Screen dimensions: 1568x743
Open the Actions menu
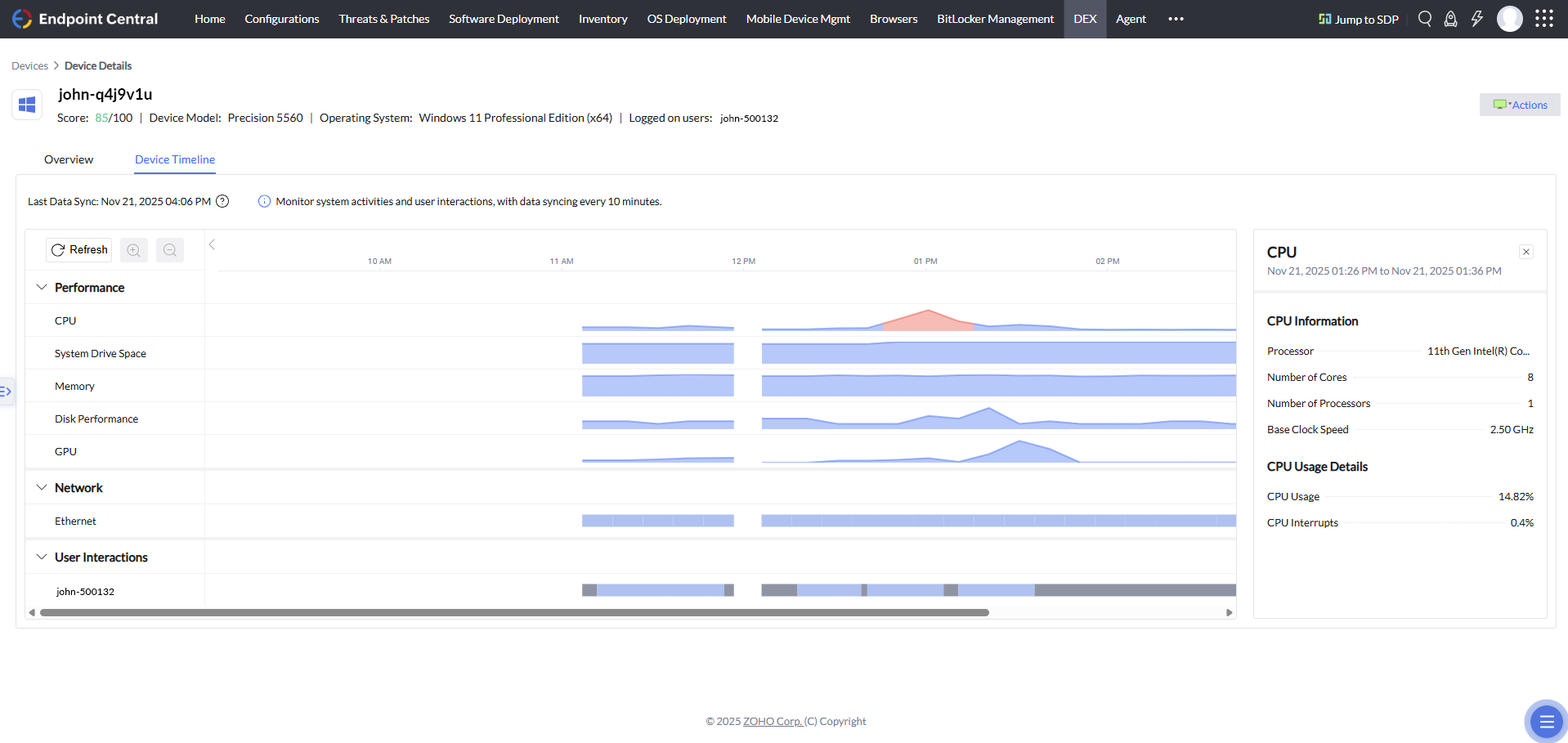[x=1520, y=104]
